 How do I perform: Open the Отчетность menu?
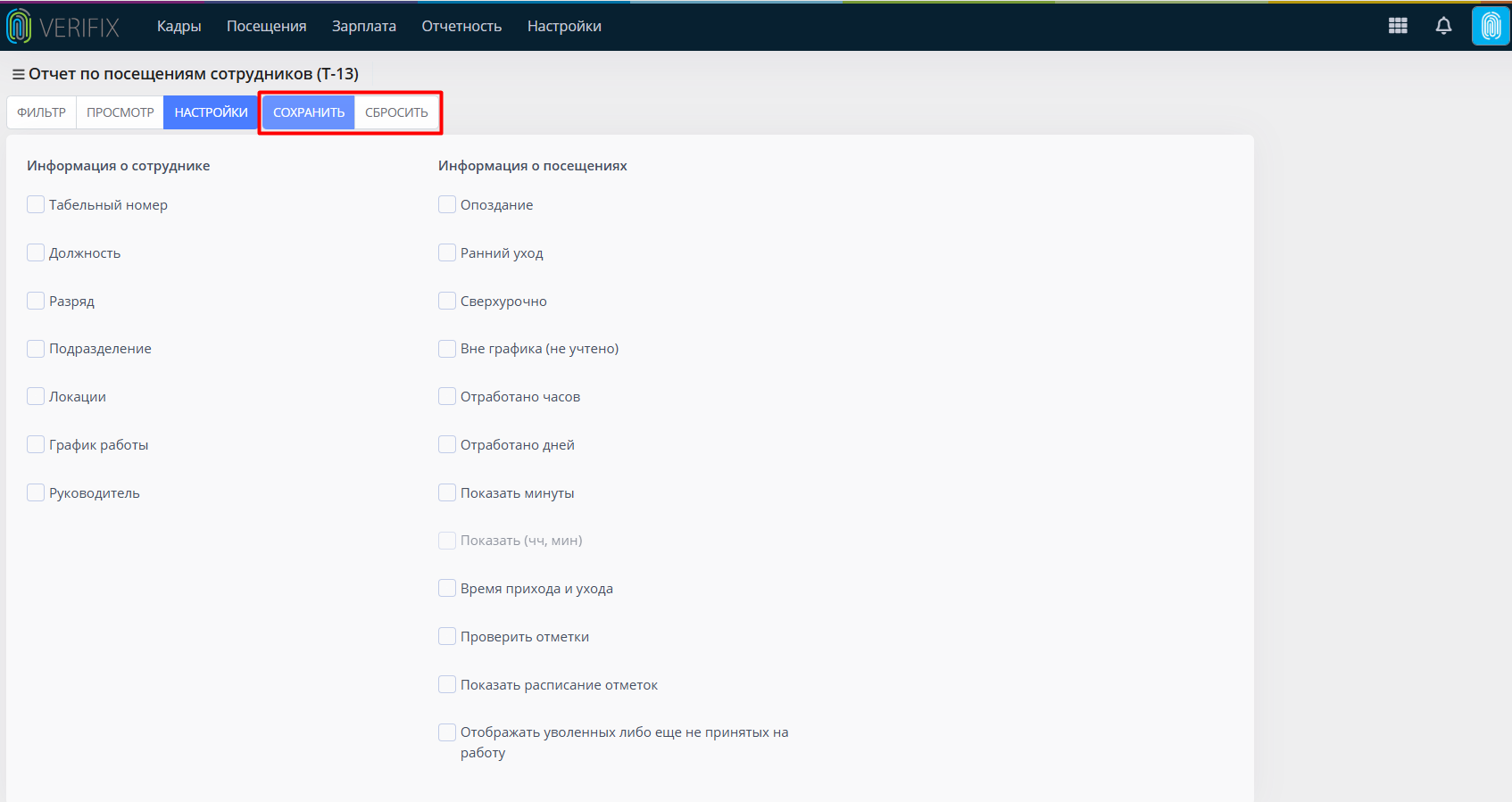click(x=461, y=26)
